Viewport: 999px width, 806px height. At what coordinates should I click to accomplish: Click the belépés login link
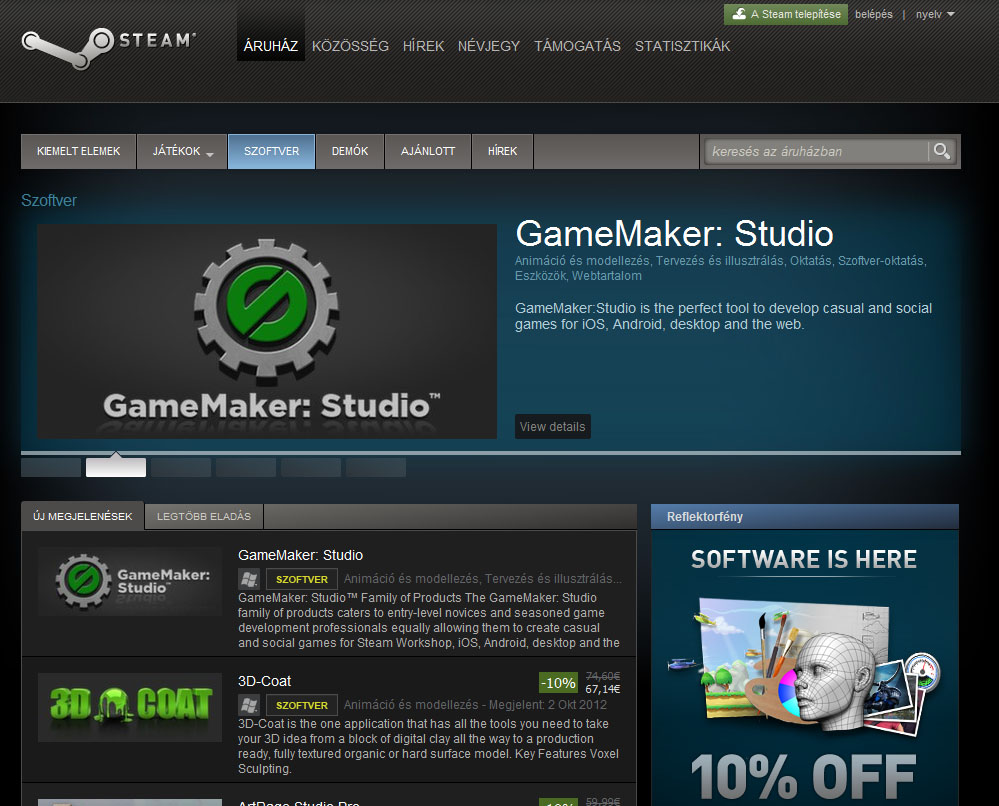873,14
